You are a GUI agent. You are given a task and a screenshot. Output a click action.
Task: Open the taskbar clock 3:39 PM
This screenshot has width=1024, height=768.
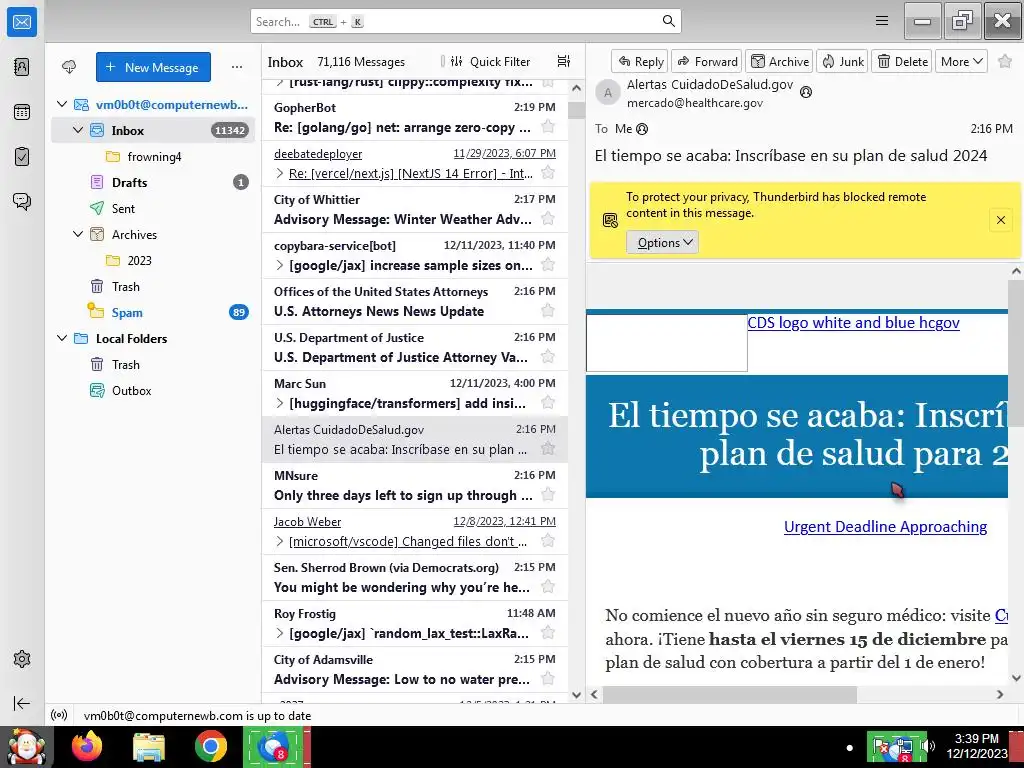(977, 746)
